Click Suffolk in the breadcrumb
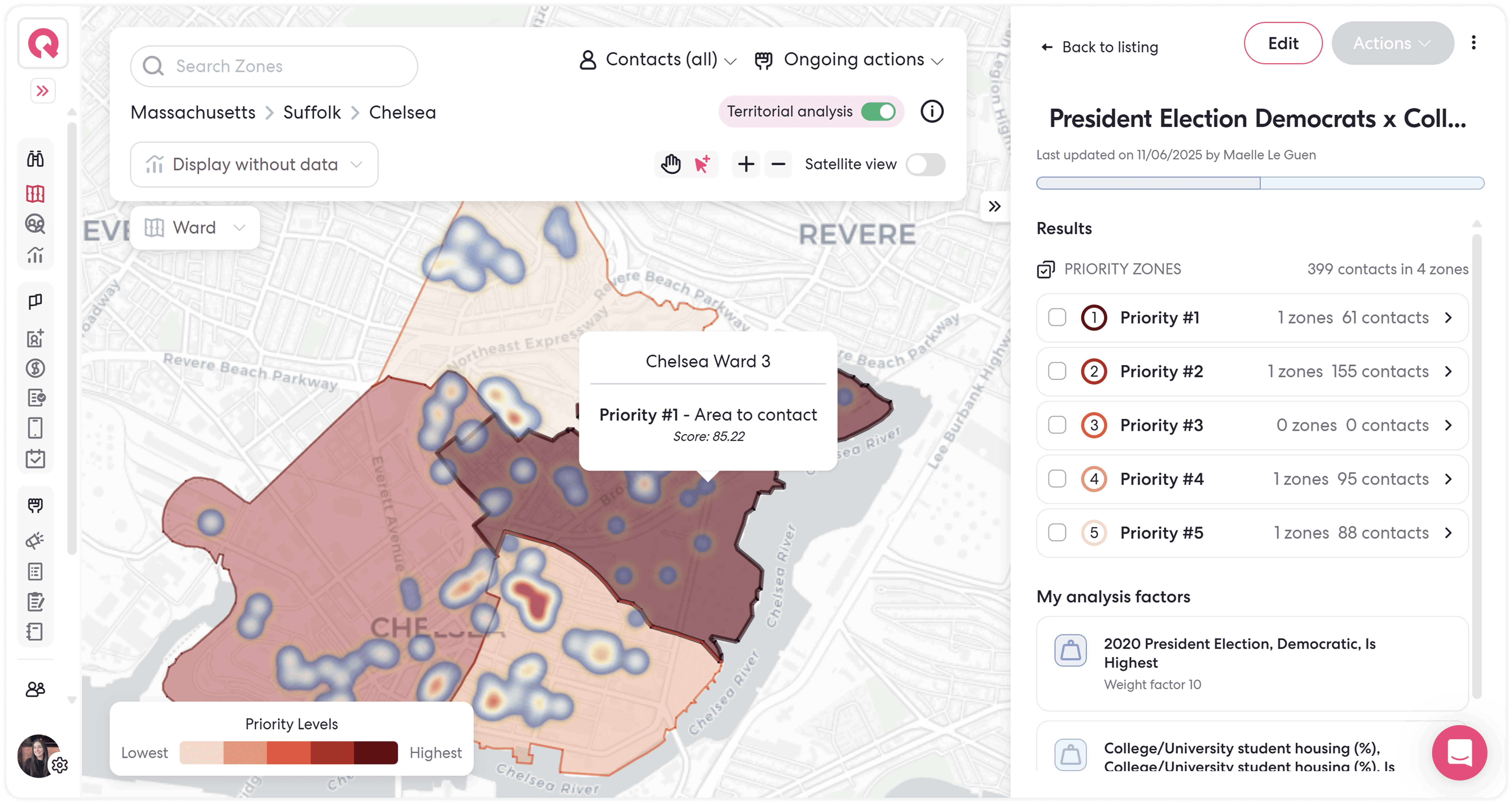 312,112
